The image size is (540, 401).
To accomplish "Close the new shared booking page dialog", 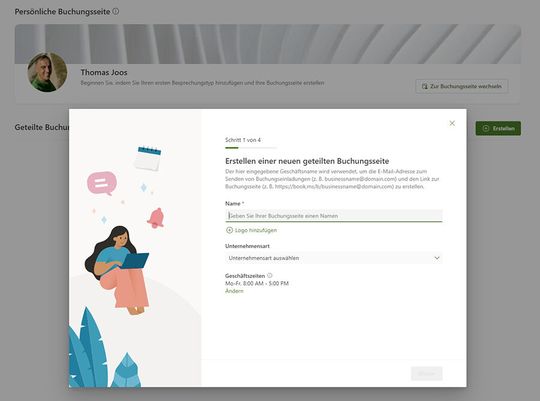I will pyautogui.click(x=452, y=123).
